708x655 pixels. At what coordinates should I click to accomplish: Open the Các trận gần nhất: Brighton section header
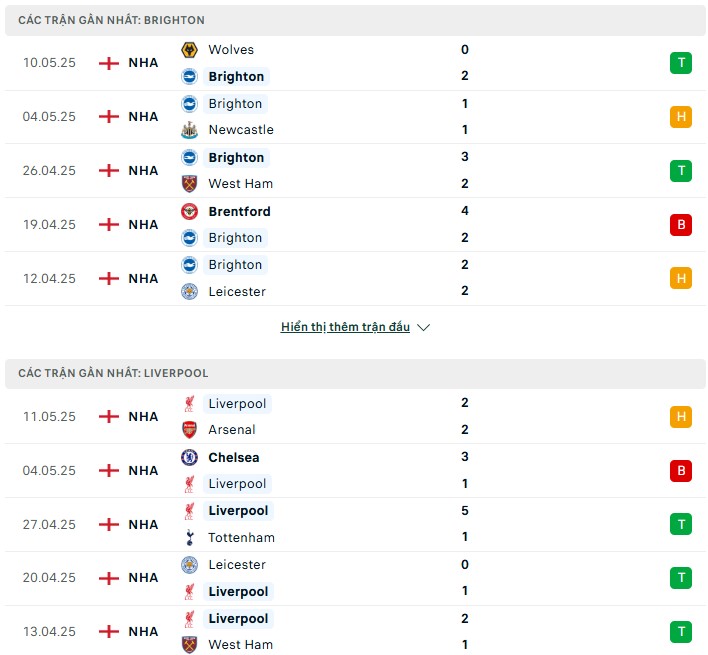click(355, 20)
